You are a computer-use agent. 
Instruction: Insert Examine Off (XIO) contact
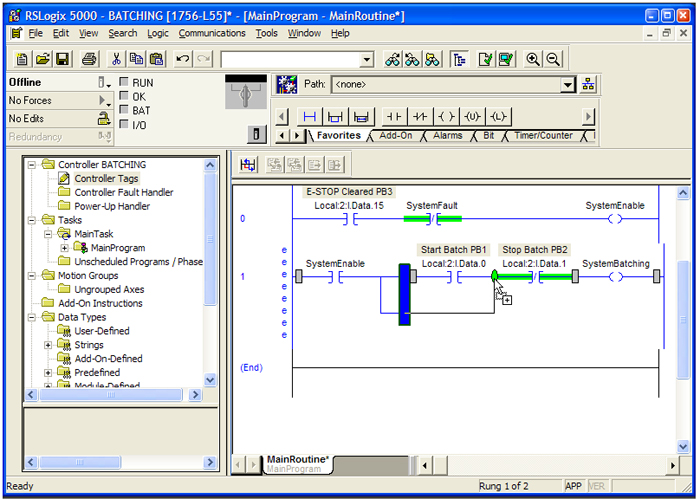click(420, 117)
